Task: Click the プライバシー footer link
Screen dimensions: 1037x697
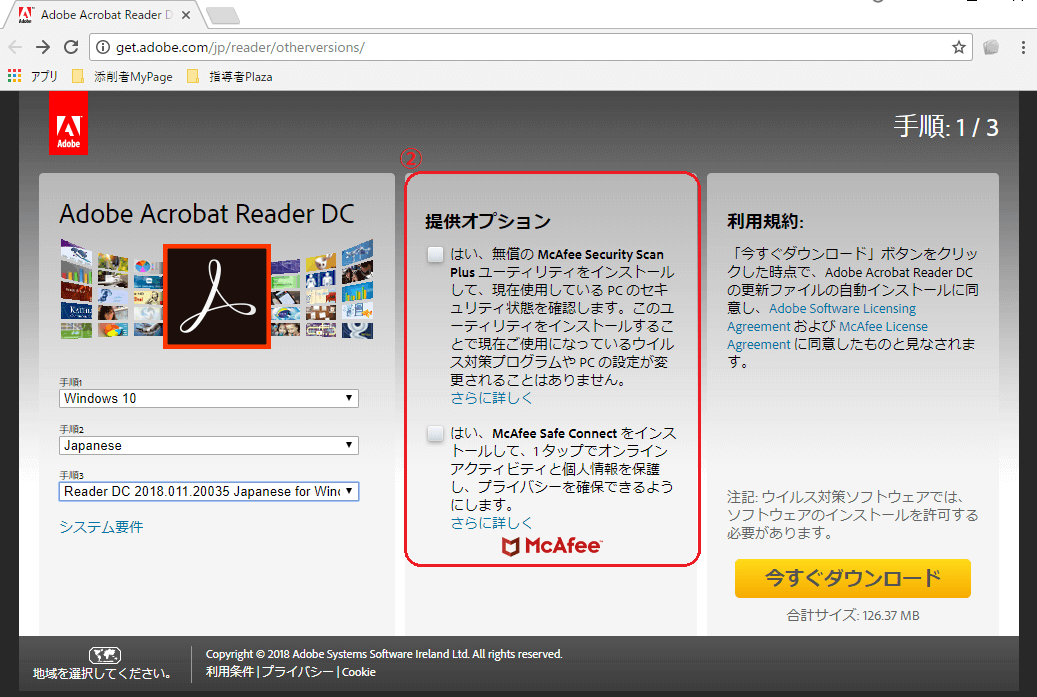Action: coord(298,672)
